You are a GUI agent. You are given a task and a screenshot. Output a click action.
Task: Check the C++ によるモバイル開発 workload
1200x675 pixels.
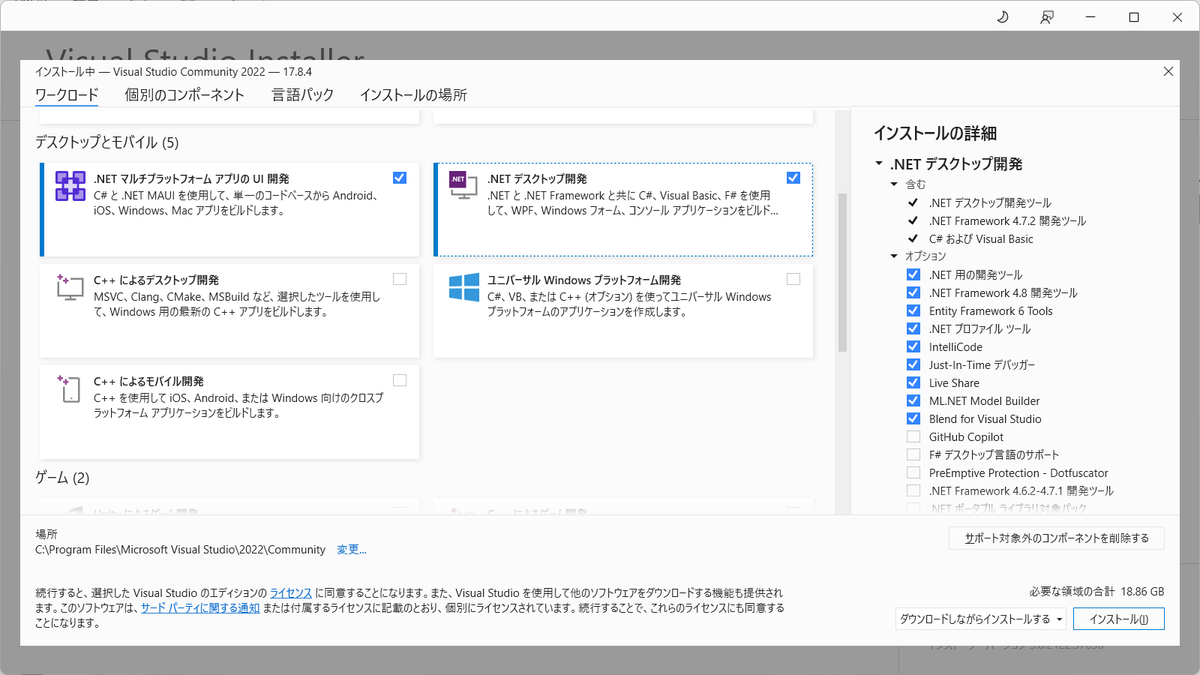400,380
